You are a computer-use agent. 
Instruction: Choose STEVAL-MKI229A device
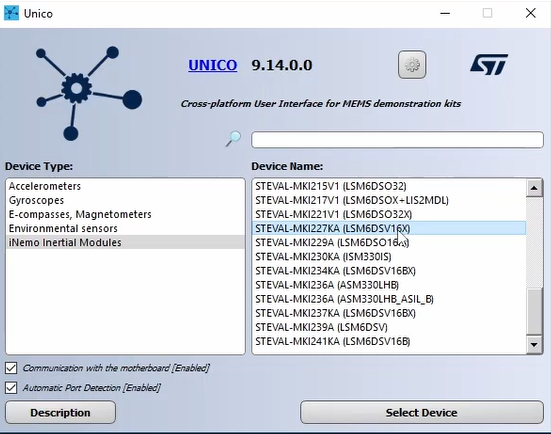(389, 242)
